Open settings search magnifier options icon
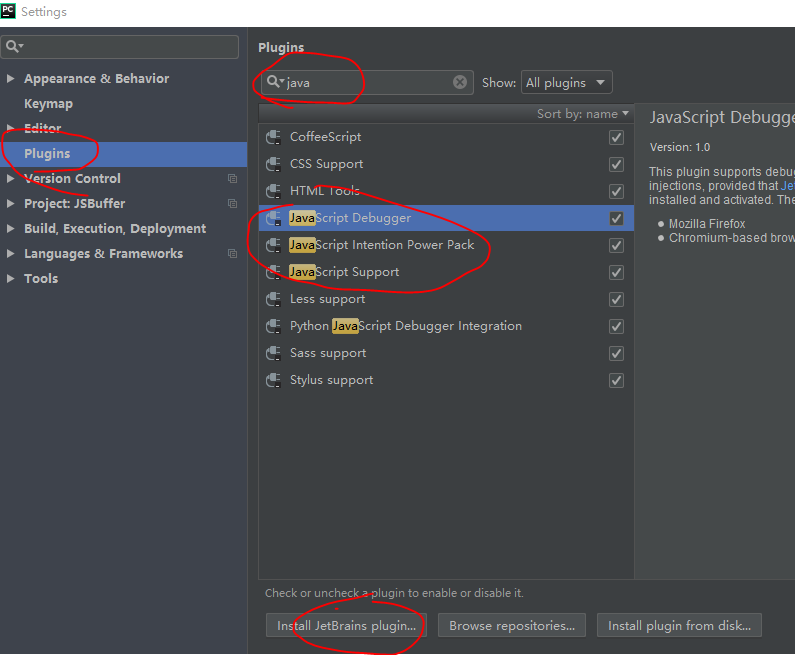Screen dimensions: 795x655 tap(15, 47)
